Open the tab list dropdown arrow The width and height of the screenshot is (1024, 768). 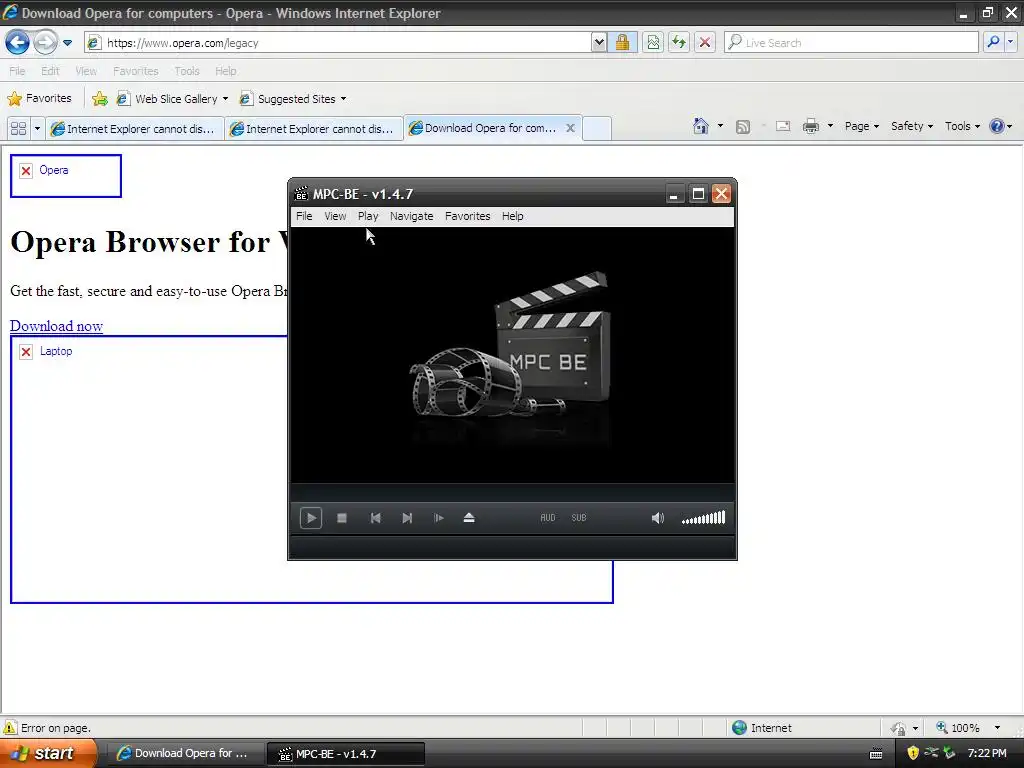(x=37, y=129)
